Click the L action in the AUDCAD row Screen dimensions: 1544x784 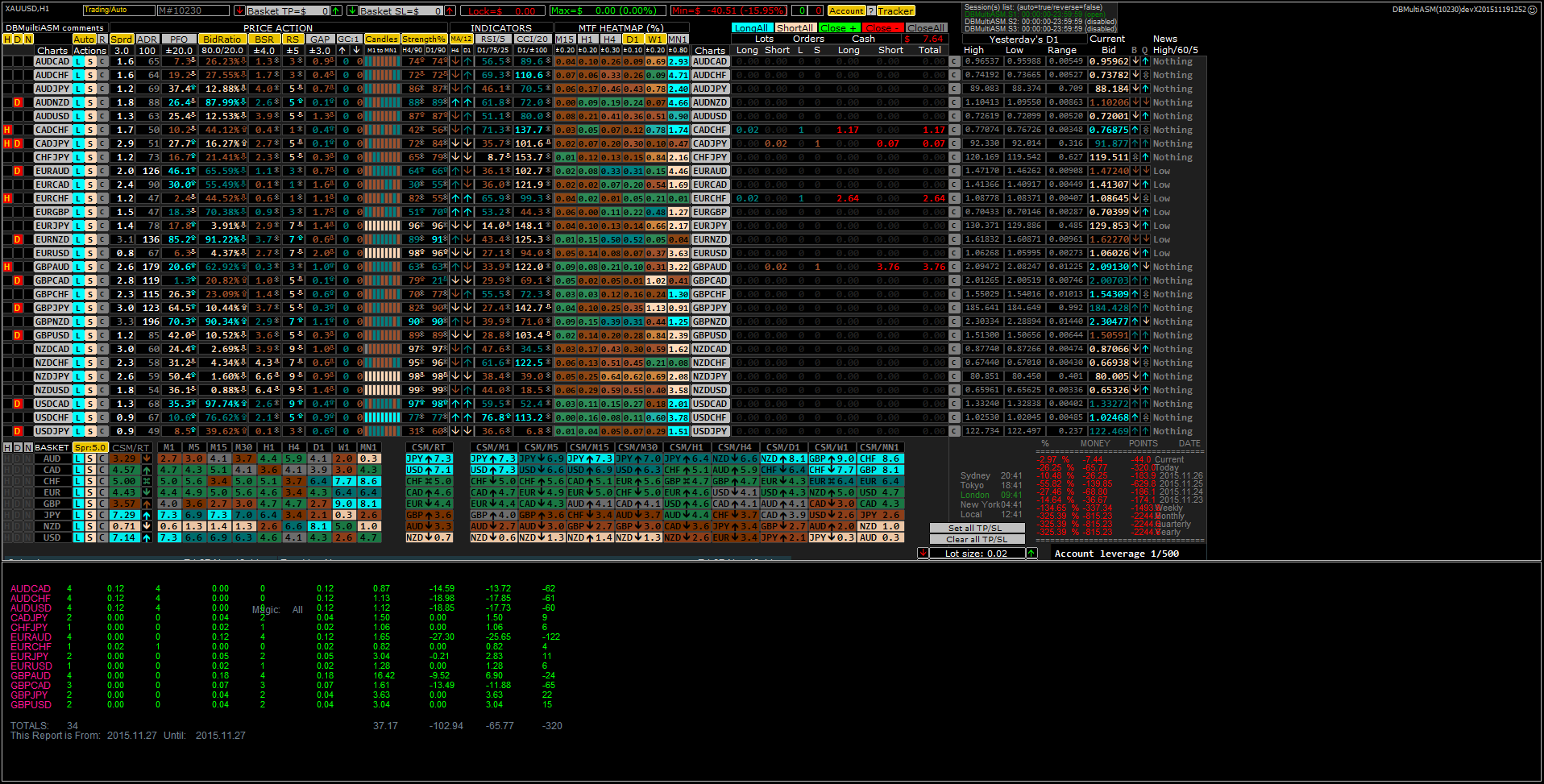pyautogui.click(x=78, y=61)
